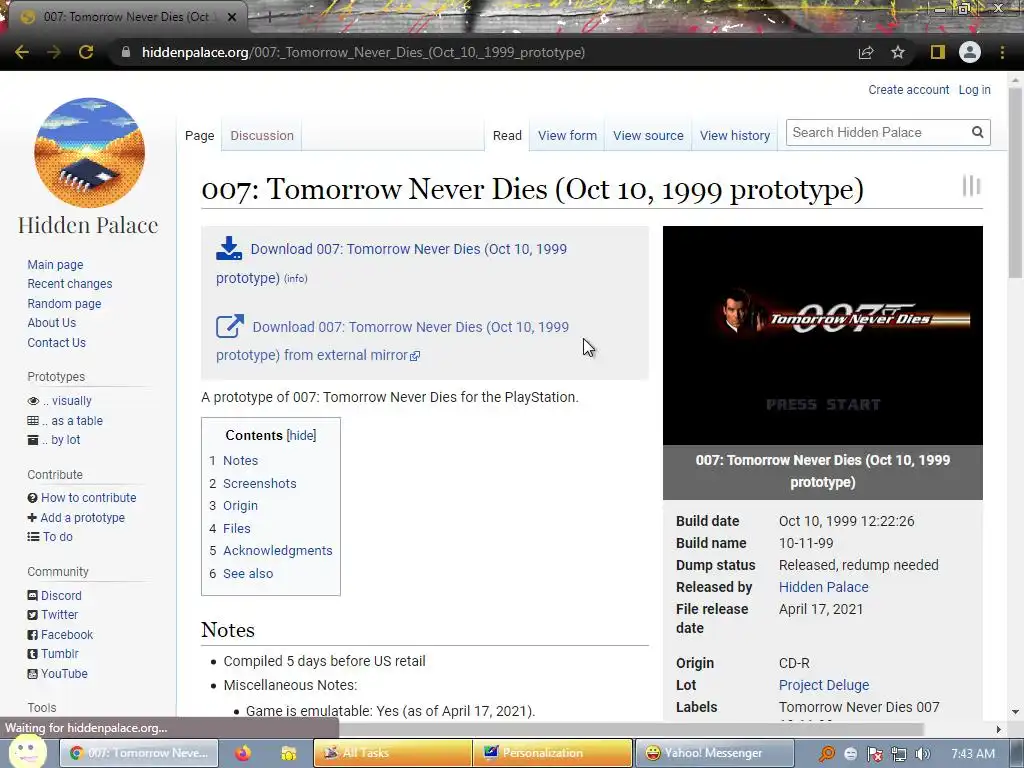1024x768 pixels.
Task: Open the View source tab
Action: (648, 135)
